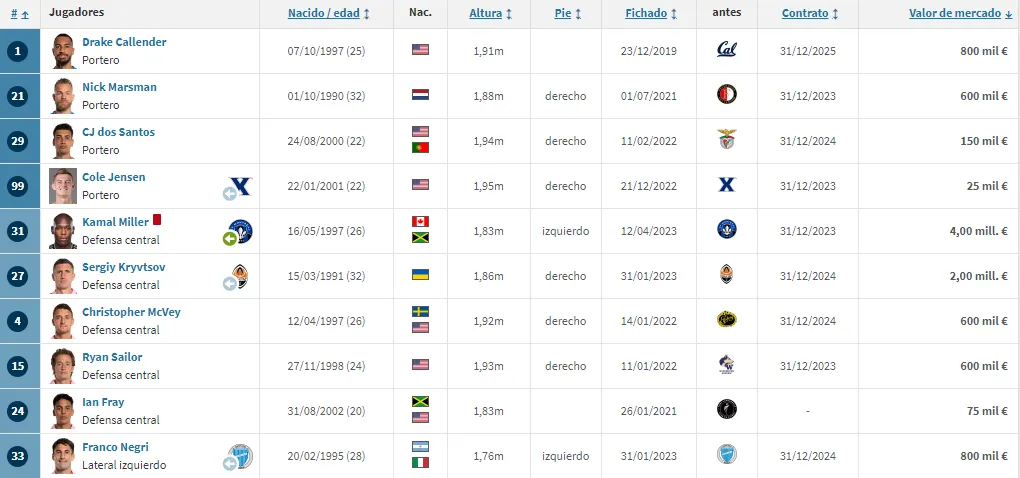Image resolution: width=1020 pixels, height=478 pixels.
Task: Click Kamal Miller's 4,00 mill. € market value
Action: pos(978,231)
